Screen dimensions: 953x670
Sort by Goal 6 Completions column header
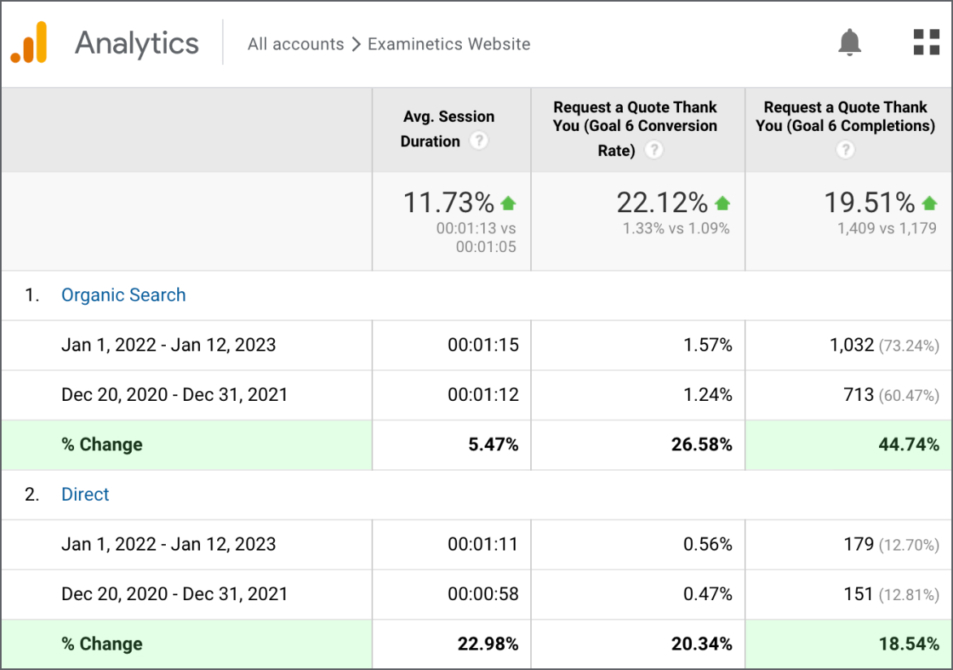click(x=845, y=116)
